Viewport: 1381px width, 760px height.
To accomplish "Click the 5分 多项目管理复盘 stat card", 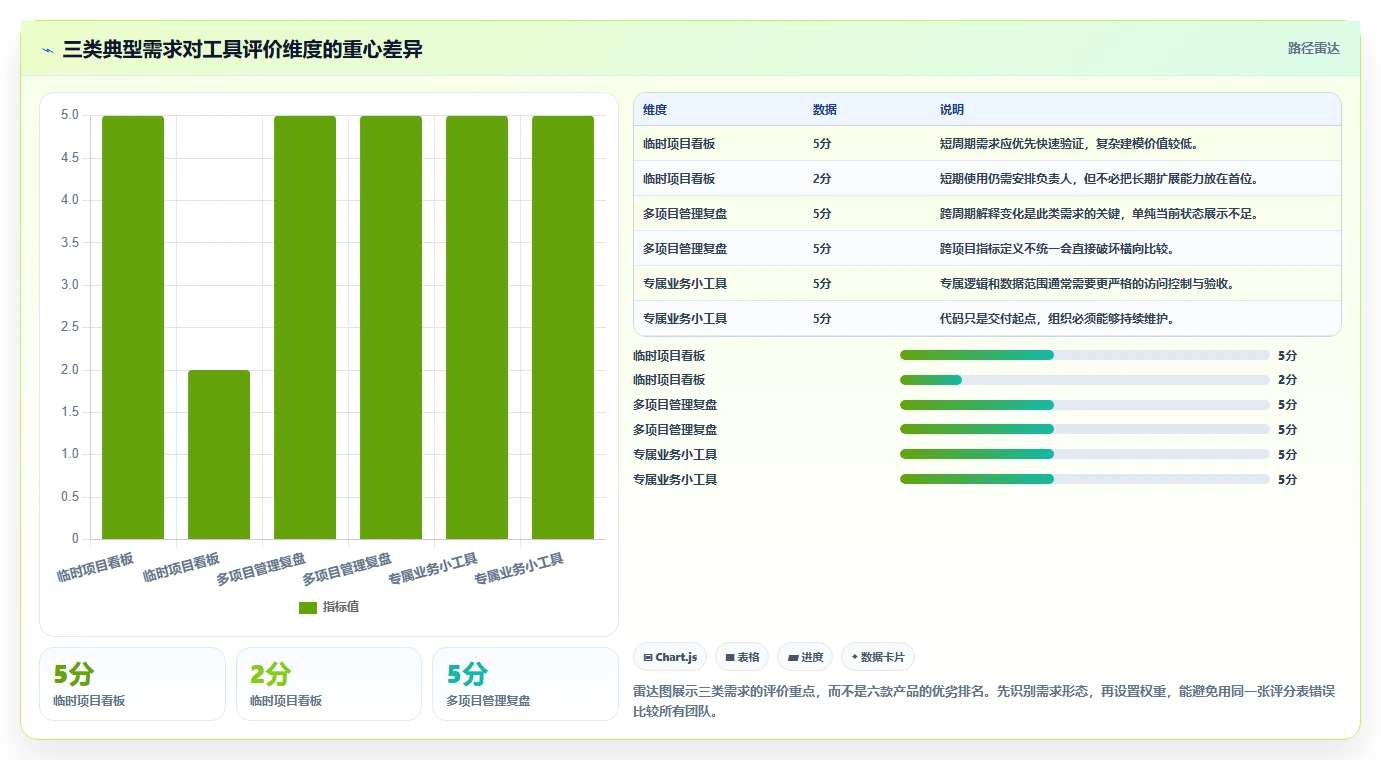I will click(525, 684).
